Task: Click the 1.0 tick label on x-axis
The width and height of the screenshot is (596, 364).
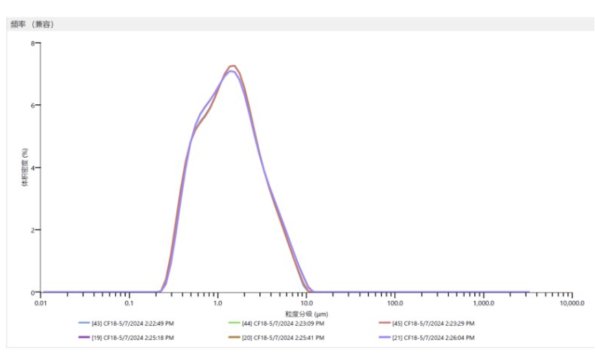Action: coord(217,303)
